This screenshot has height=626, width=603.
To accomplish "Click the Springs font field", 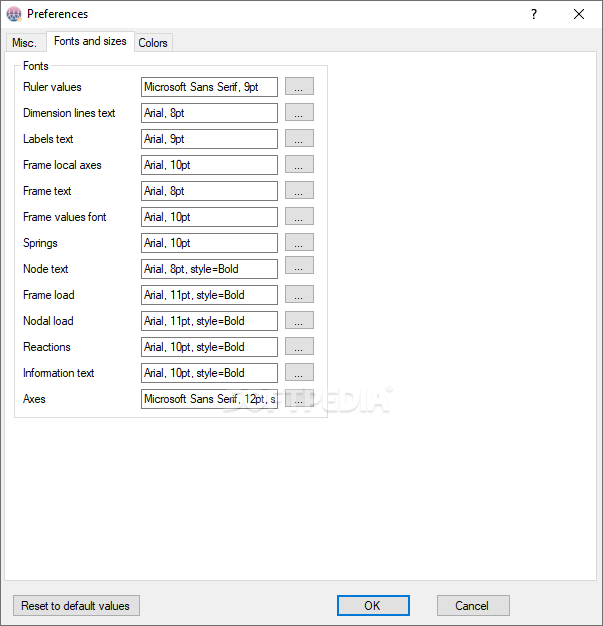I will 209,243.
